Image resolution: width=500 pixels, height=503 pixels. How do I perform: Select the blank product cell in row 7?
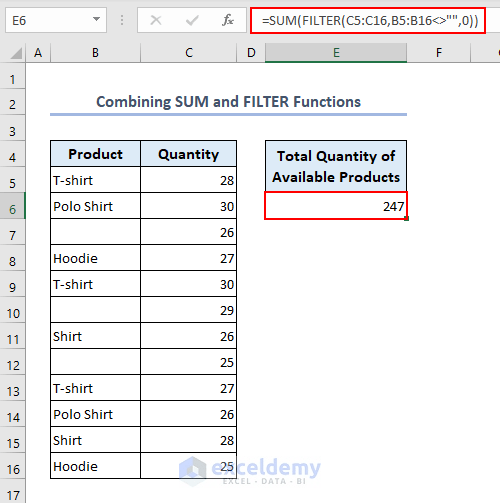[x=95, y=232]
